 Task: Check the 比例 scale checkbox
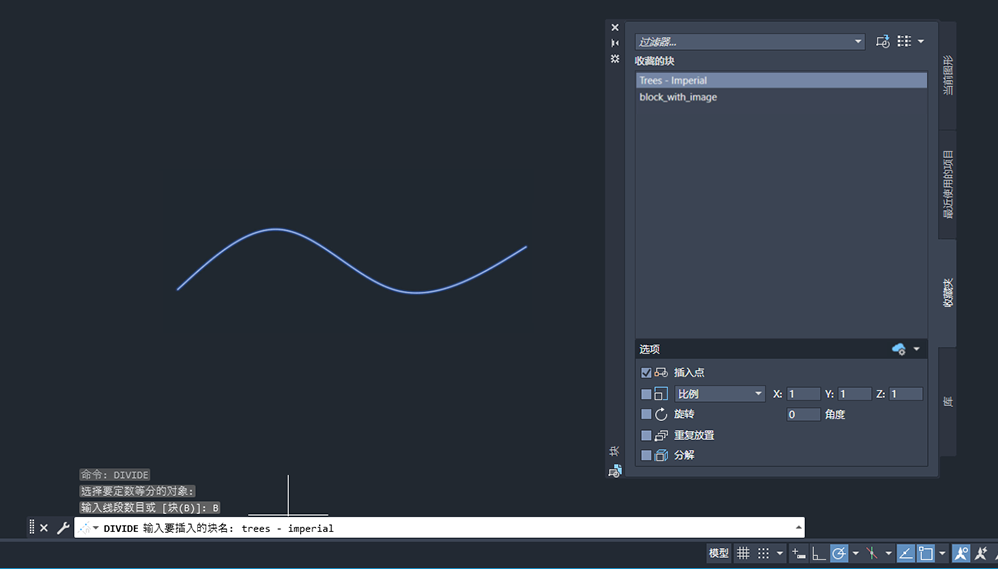pos(646,394)
